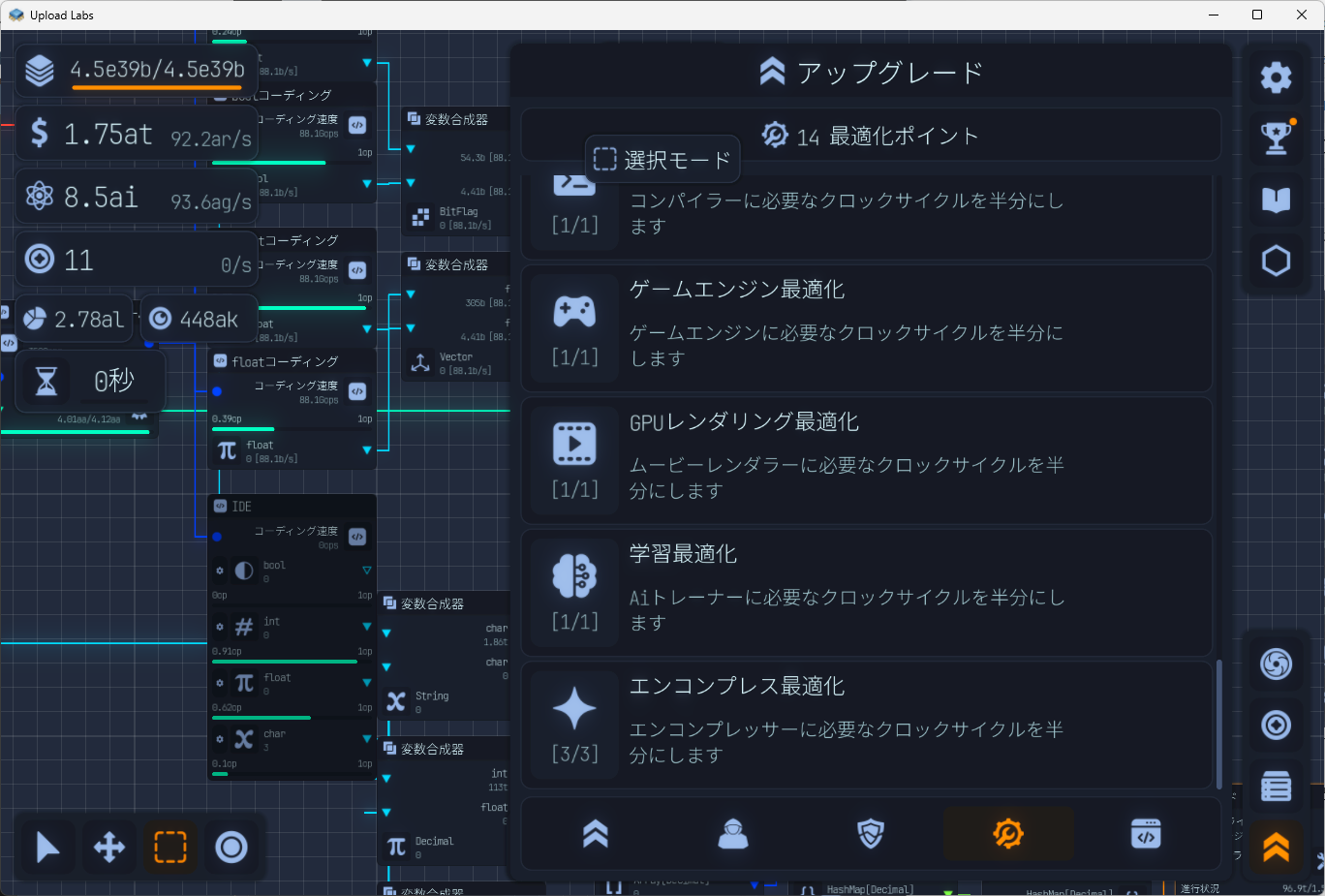This screenshot has height=896, width=1325.
Task: Click the dollar money counter
Action: [x=136, y=134]
